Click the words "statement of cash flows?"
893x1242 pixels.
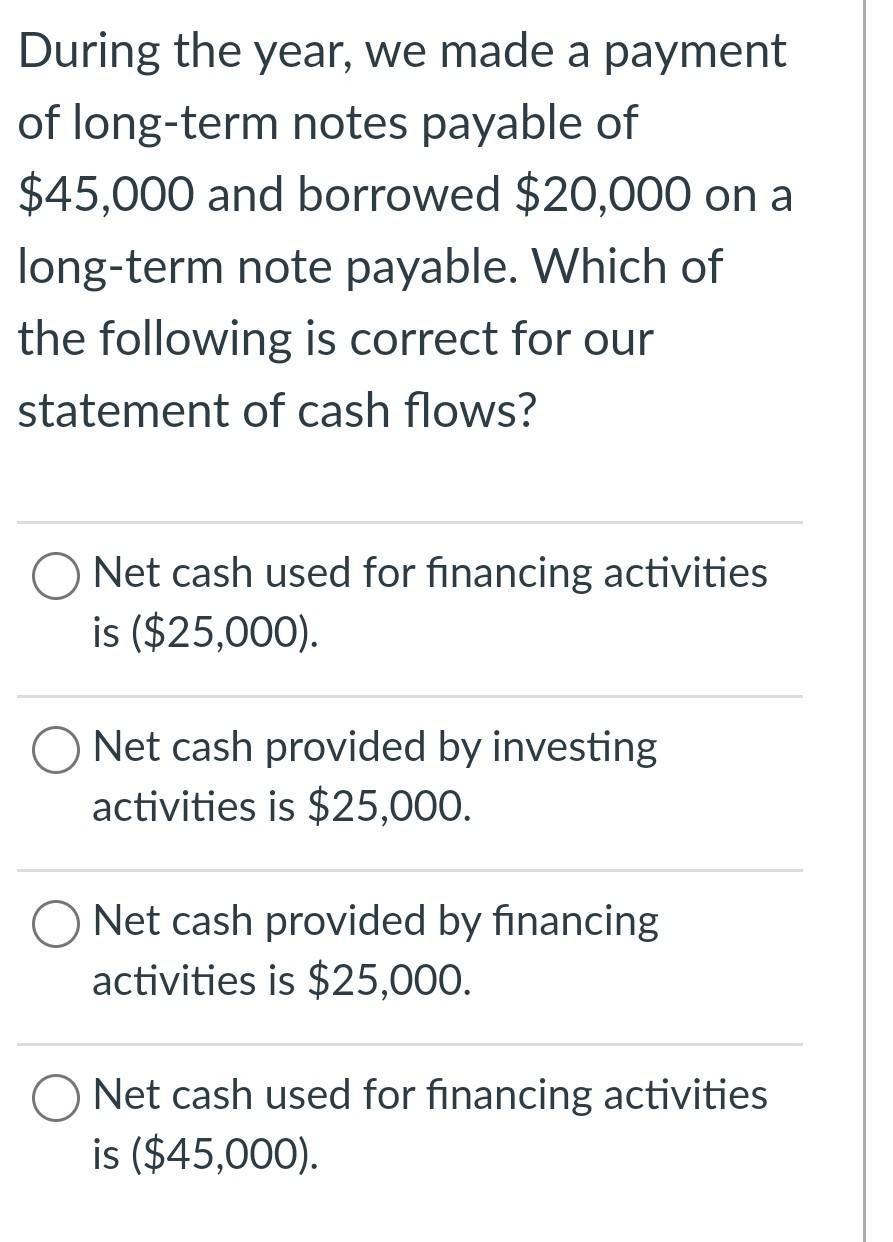pyautogui.click(x=278, y=410)
